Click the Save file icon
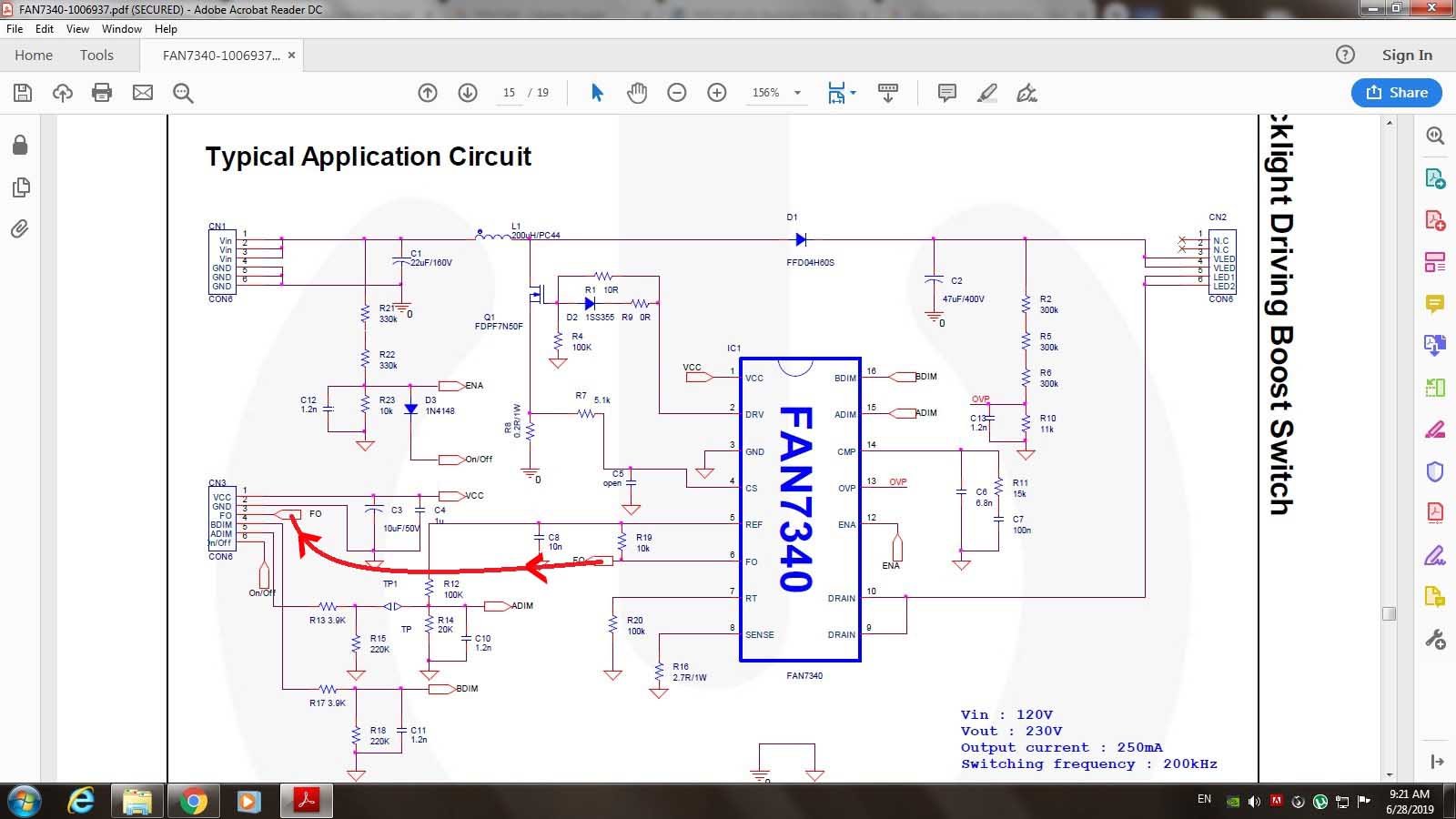Image resolution: width=1456 pixels, height=819 pixels. click(23, 93)
